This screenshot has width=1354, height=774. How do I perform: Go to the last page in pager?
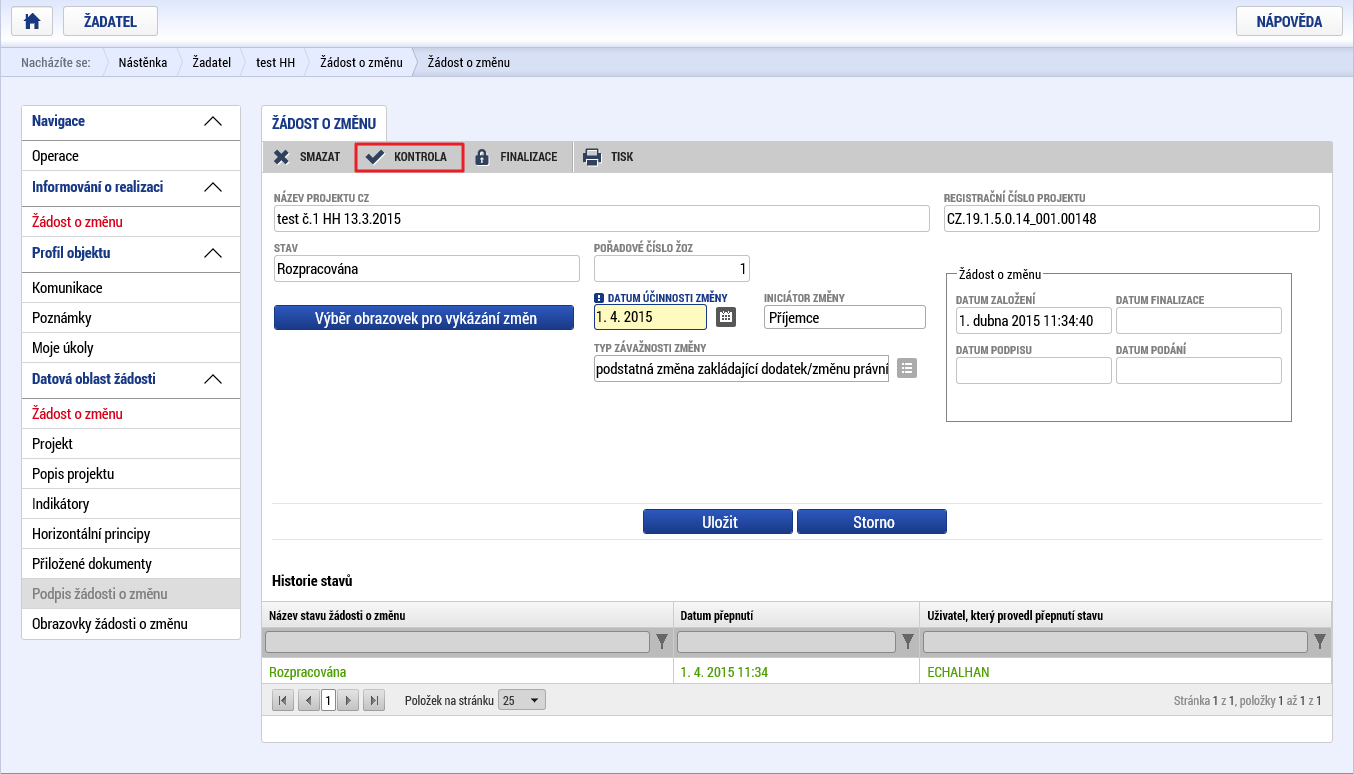[x=374, y=700]
